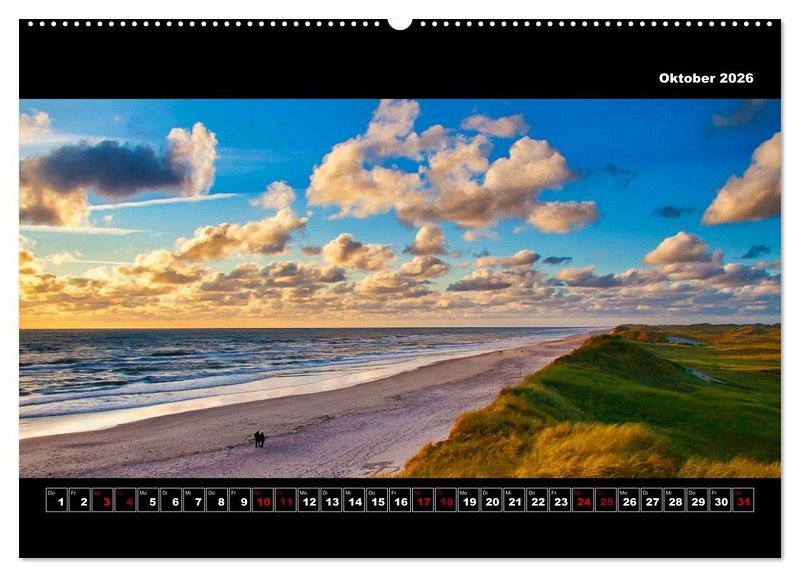Select day 8 in the calendar strip

pos(217,500)
